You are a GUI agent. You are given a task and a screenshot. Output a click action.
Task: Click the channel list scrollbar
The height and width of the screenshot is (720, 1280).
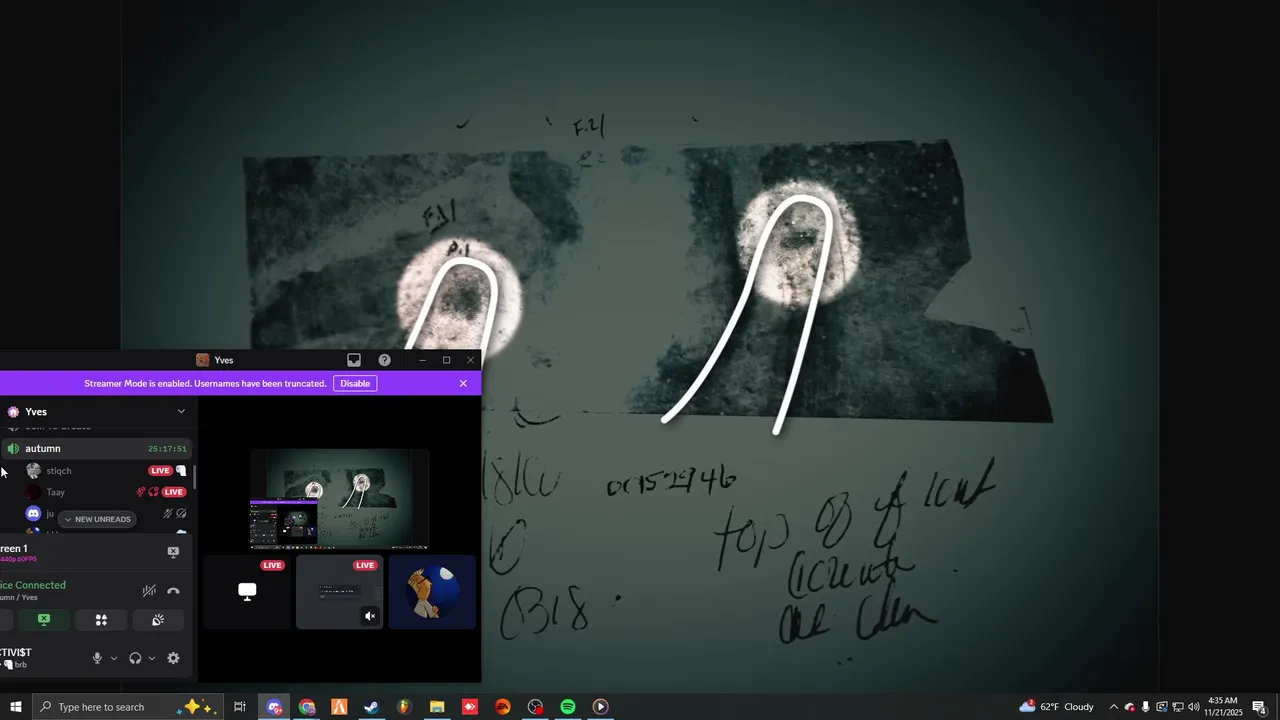195,477
